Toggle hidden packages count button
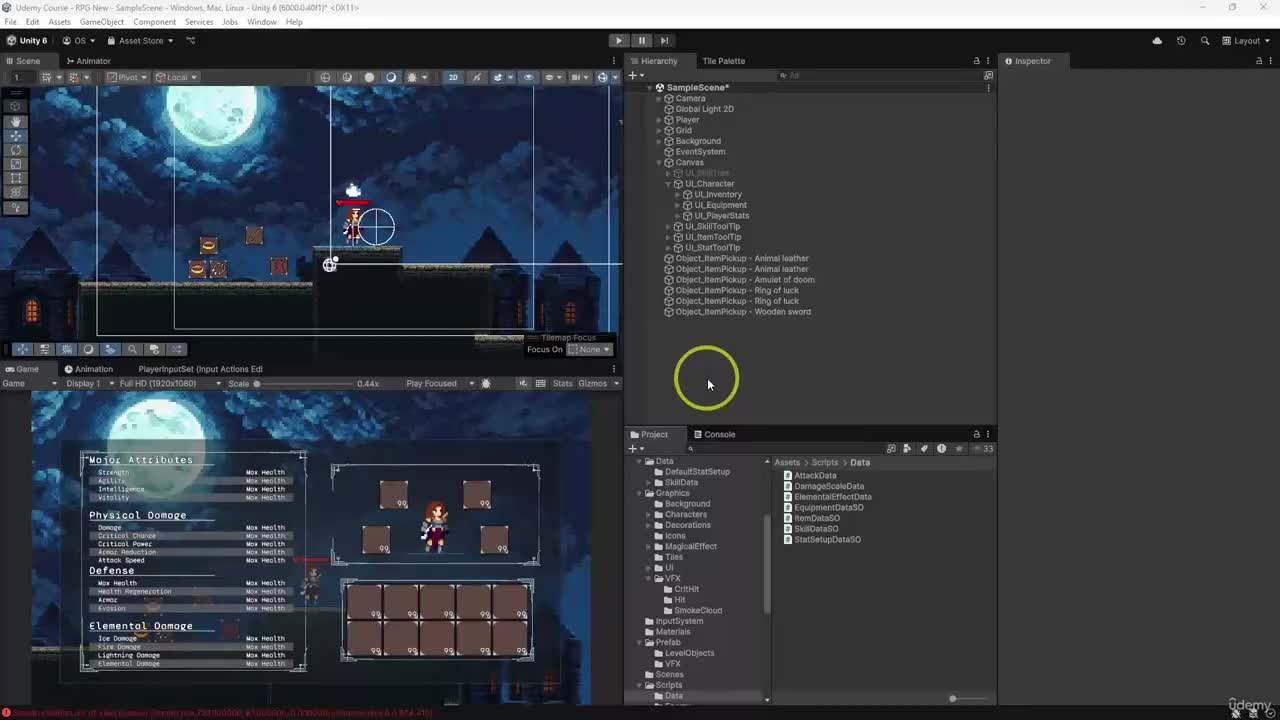 coord(984,449)
